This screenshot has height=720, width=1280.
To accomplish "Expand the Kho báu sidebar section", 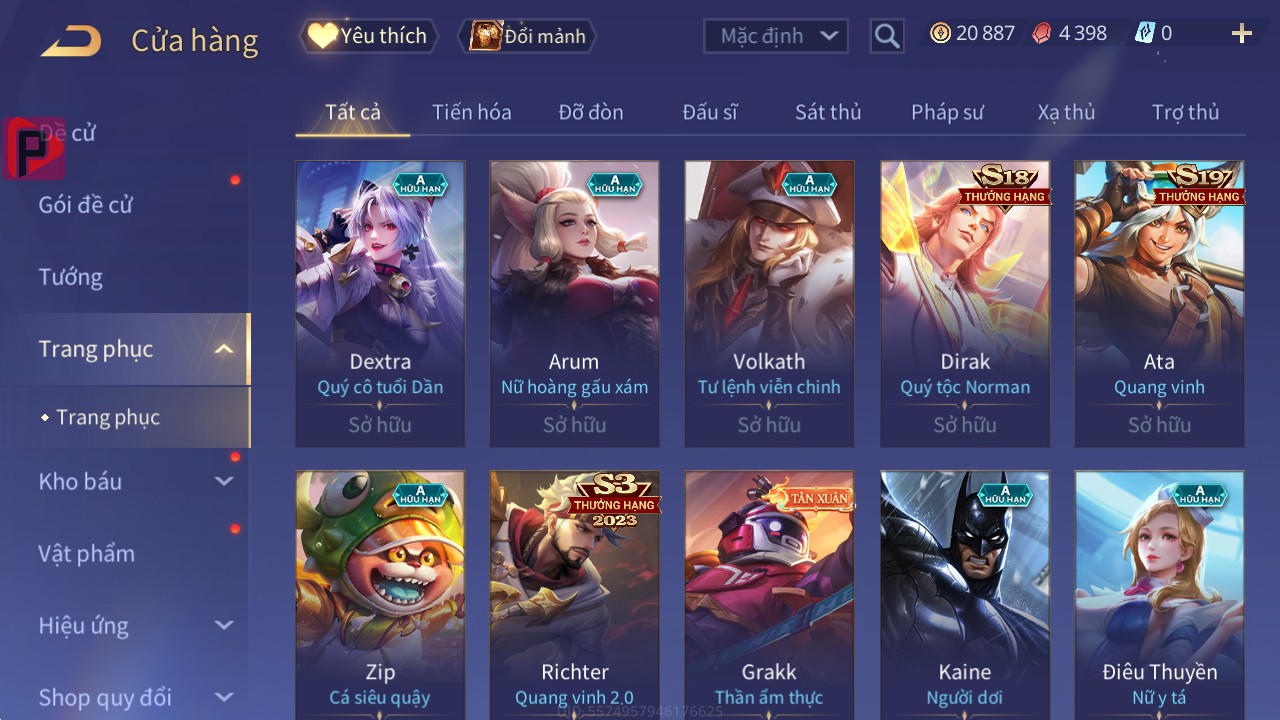I will (x=224, y=482).
